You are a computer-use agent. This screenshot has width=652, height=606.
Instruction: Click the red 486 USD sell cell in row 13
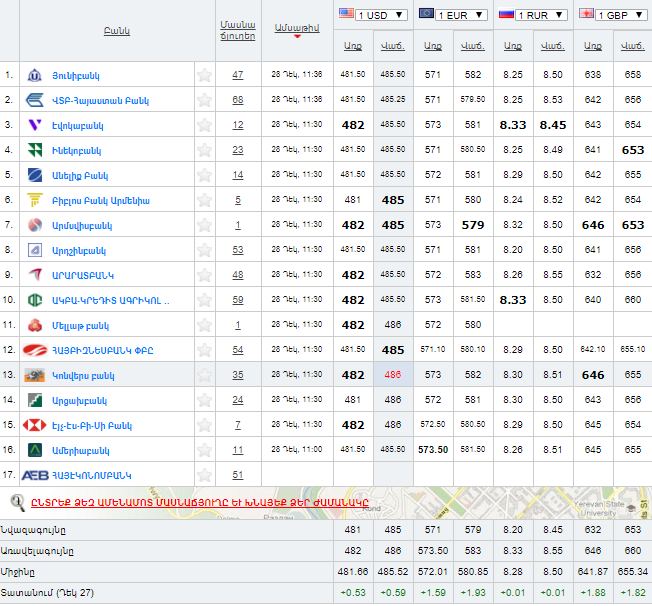click(x=393, y=374)
